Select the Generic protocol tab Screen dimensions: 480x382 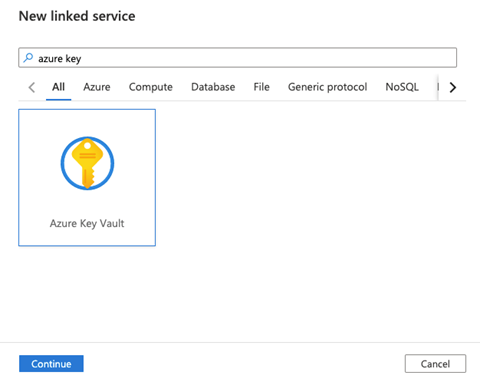tap(327, 87)
